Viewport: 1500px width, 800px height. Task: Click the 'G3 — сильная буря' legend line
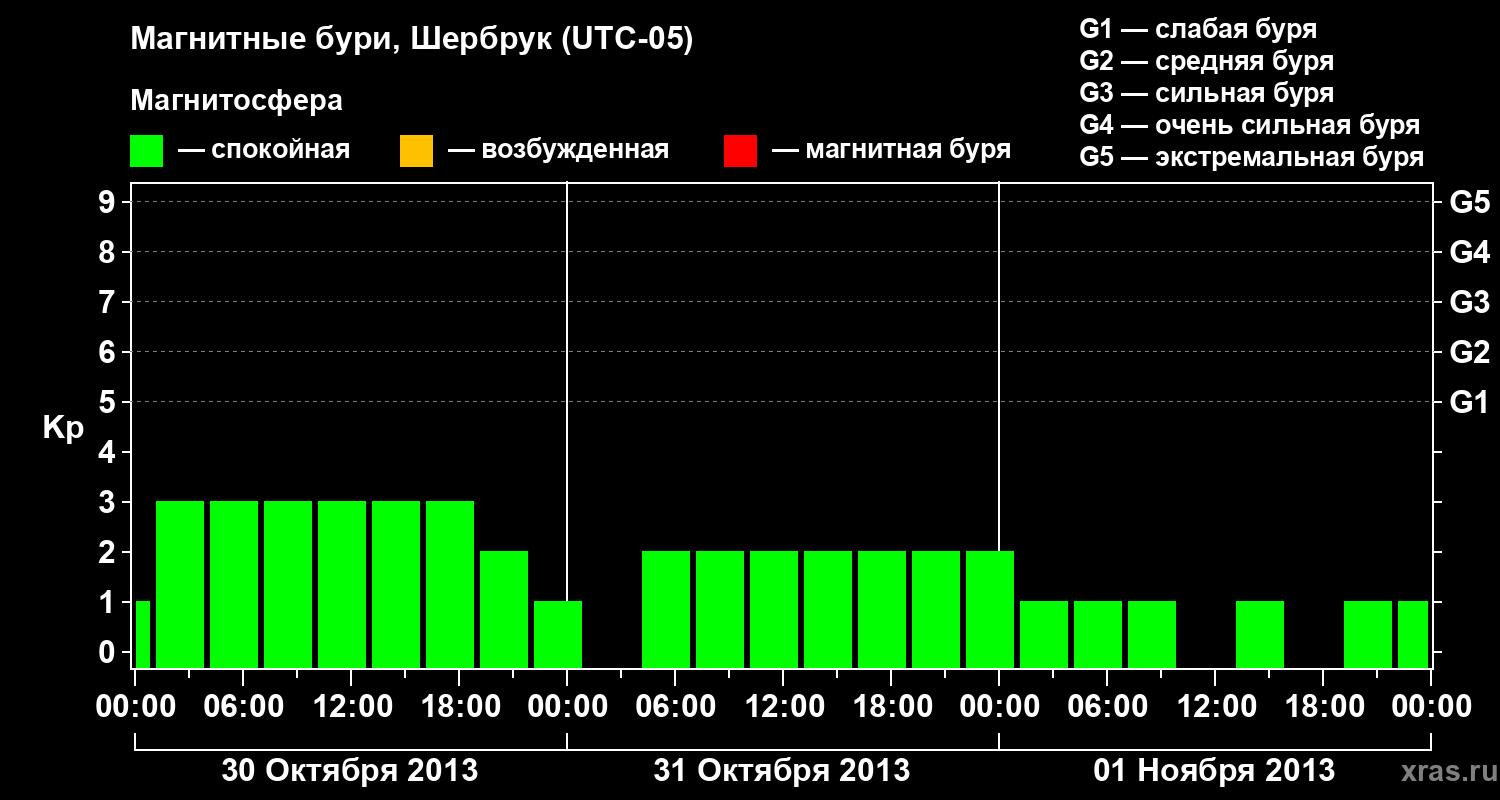1206,93
